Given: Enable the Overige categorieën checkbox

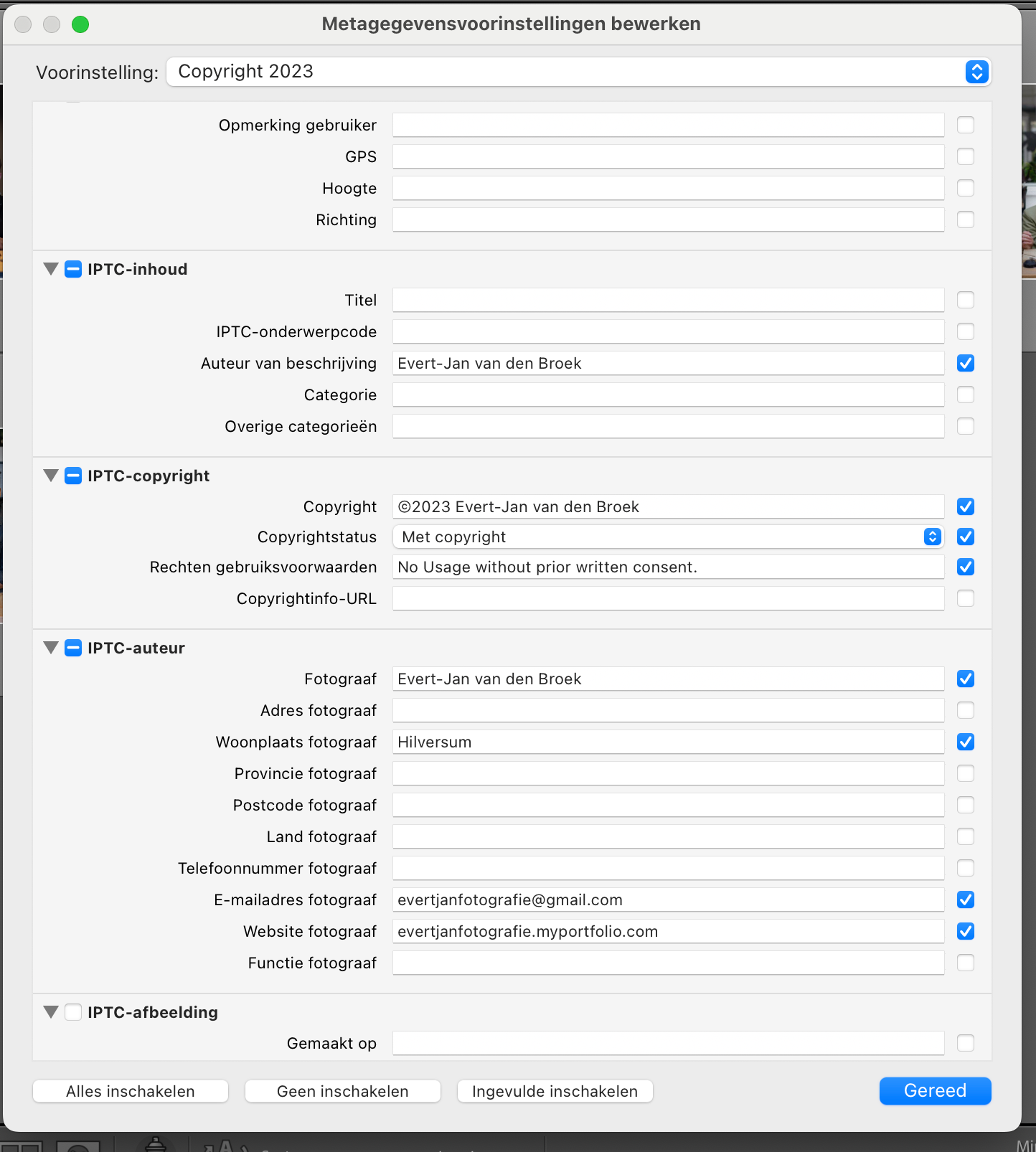Looking at the screenshot, I should [966, 426].
